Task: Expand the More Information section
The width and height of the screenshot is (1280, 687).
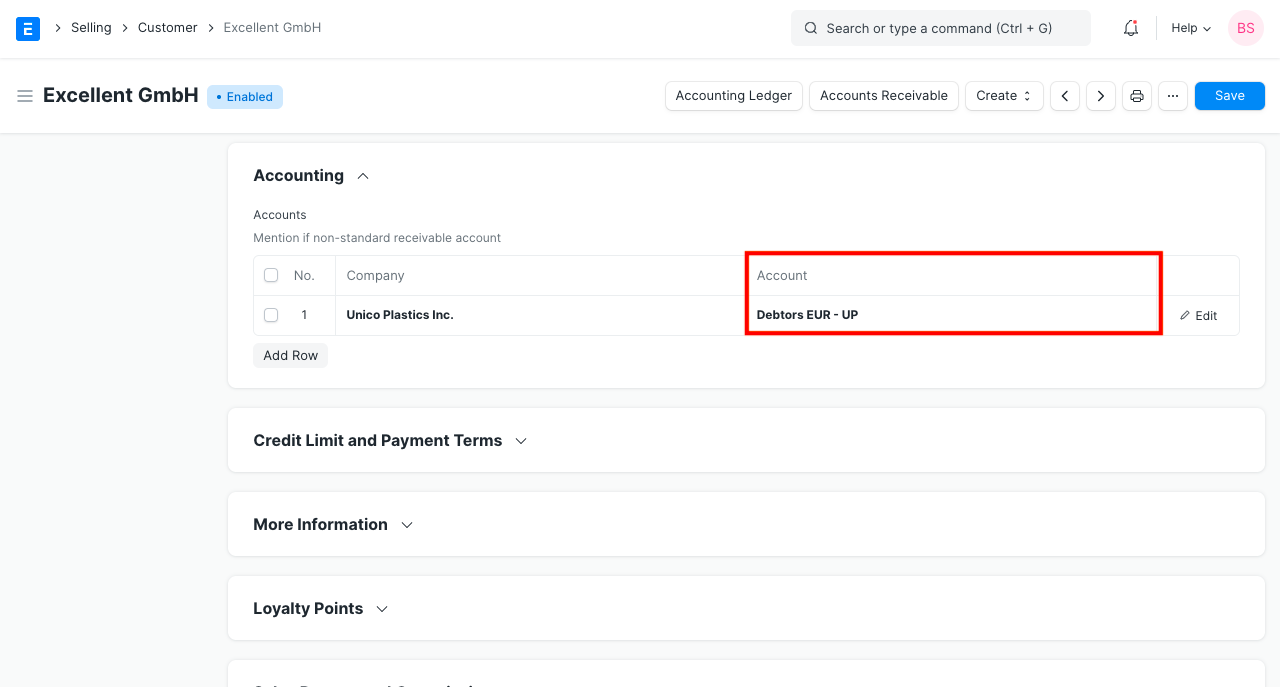Action: (x=406, y=524)
